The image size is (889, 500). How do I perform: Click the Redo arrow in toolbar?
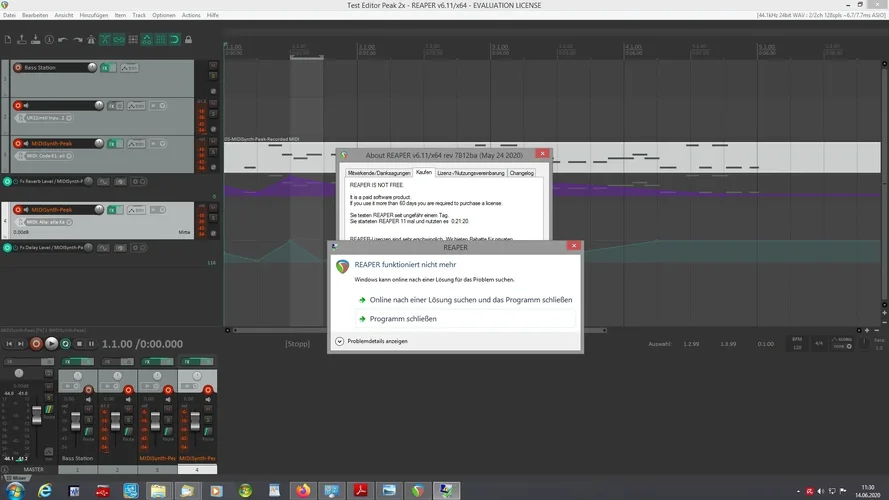tap(77, 40)
